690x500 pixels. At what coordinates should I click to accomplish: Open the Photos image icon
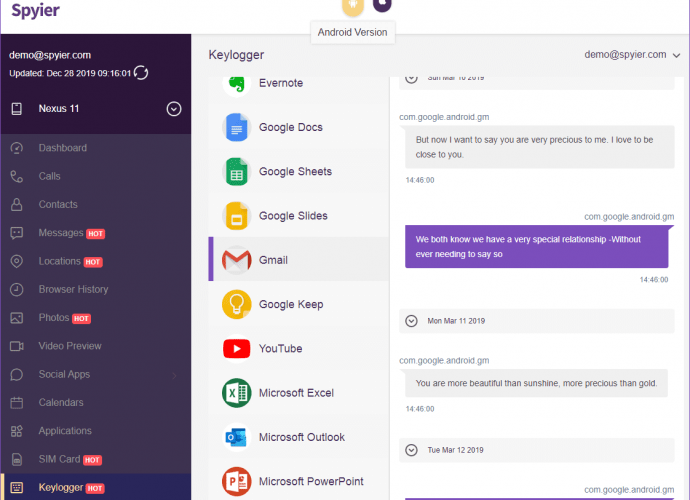click(17, 318)
